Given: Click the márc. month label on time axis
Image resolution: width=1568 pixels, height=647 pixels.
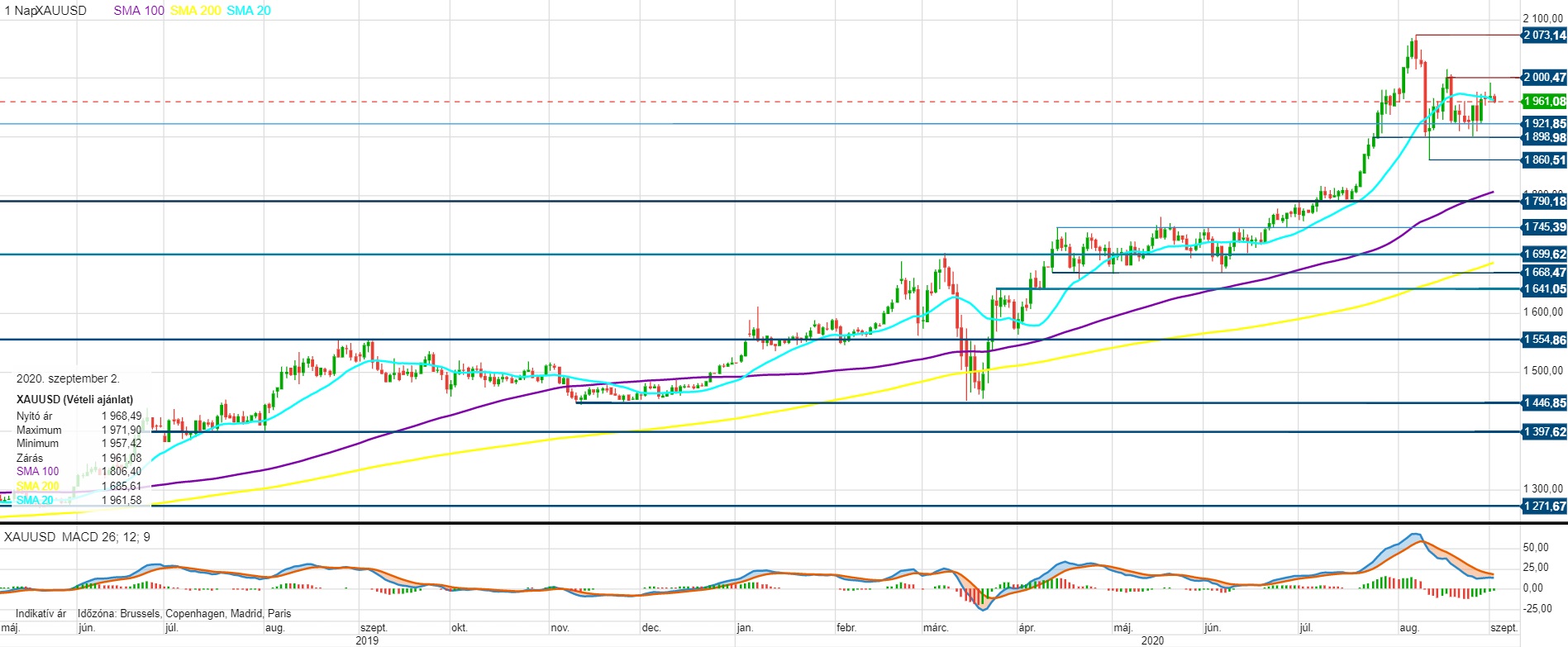Looking at the screenshot, I should 936,628.
